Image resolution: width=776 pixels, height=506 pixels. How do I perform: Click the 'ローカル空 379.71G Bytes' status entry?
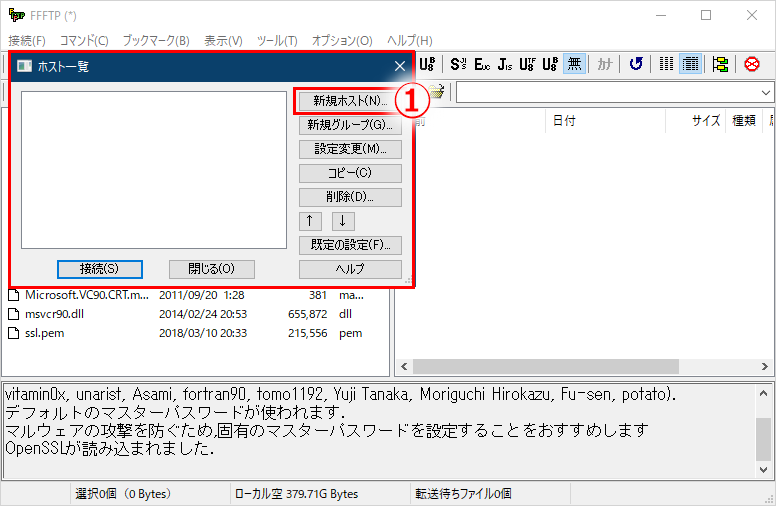(x=296, y=494)
